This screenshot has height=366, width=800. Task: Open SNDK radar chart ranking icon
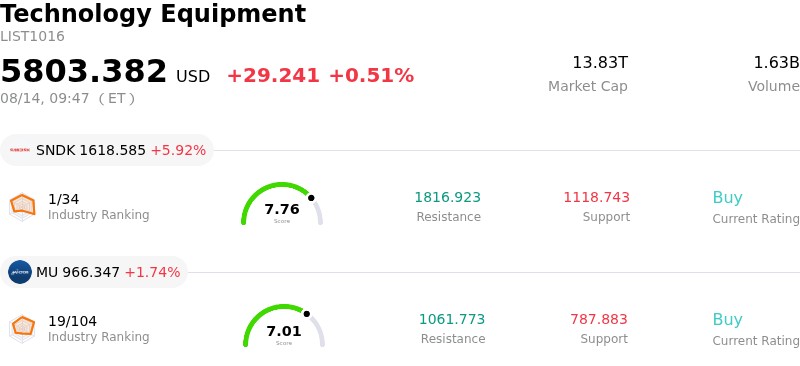click(22, 206)
